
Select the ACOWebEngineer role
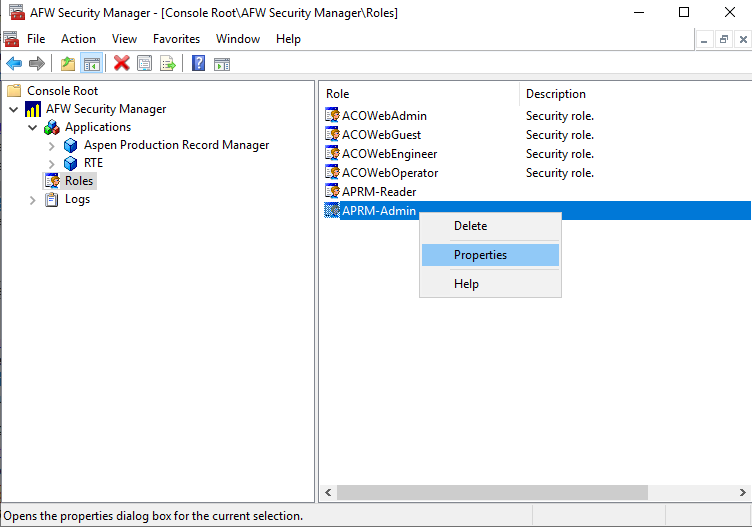click(389, 154)
